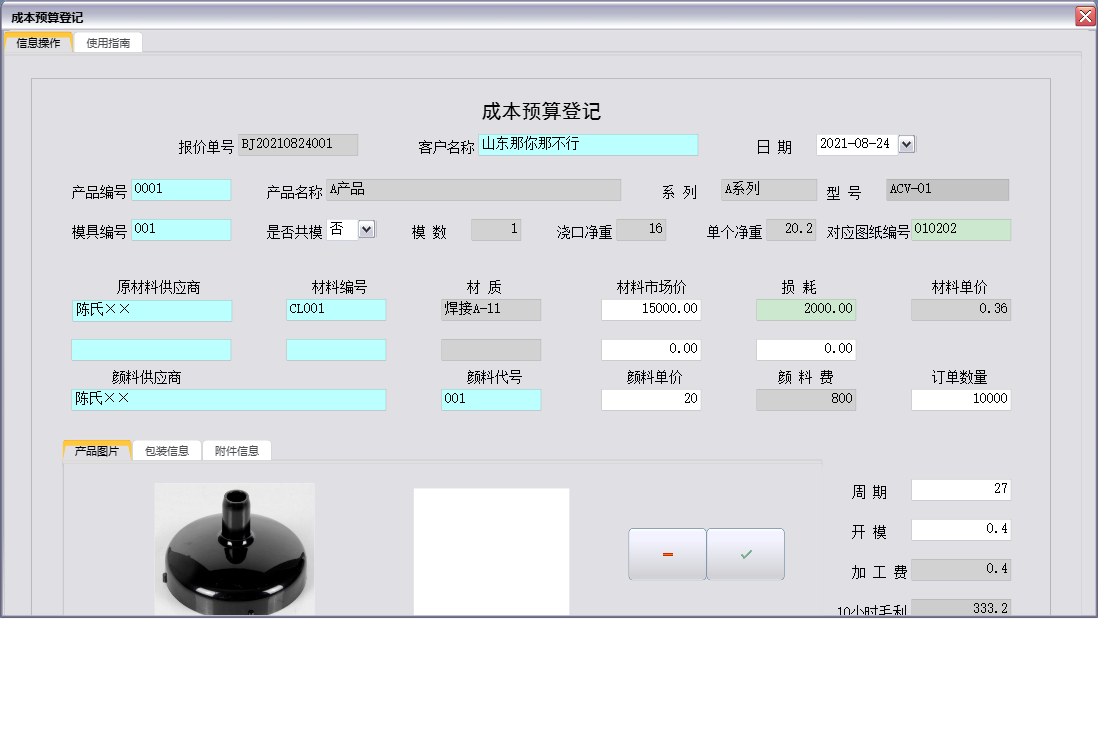
Task: Click the 材料编号 field showing CL001
Action: click(x=336, y=310)
